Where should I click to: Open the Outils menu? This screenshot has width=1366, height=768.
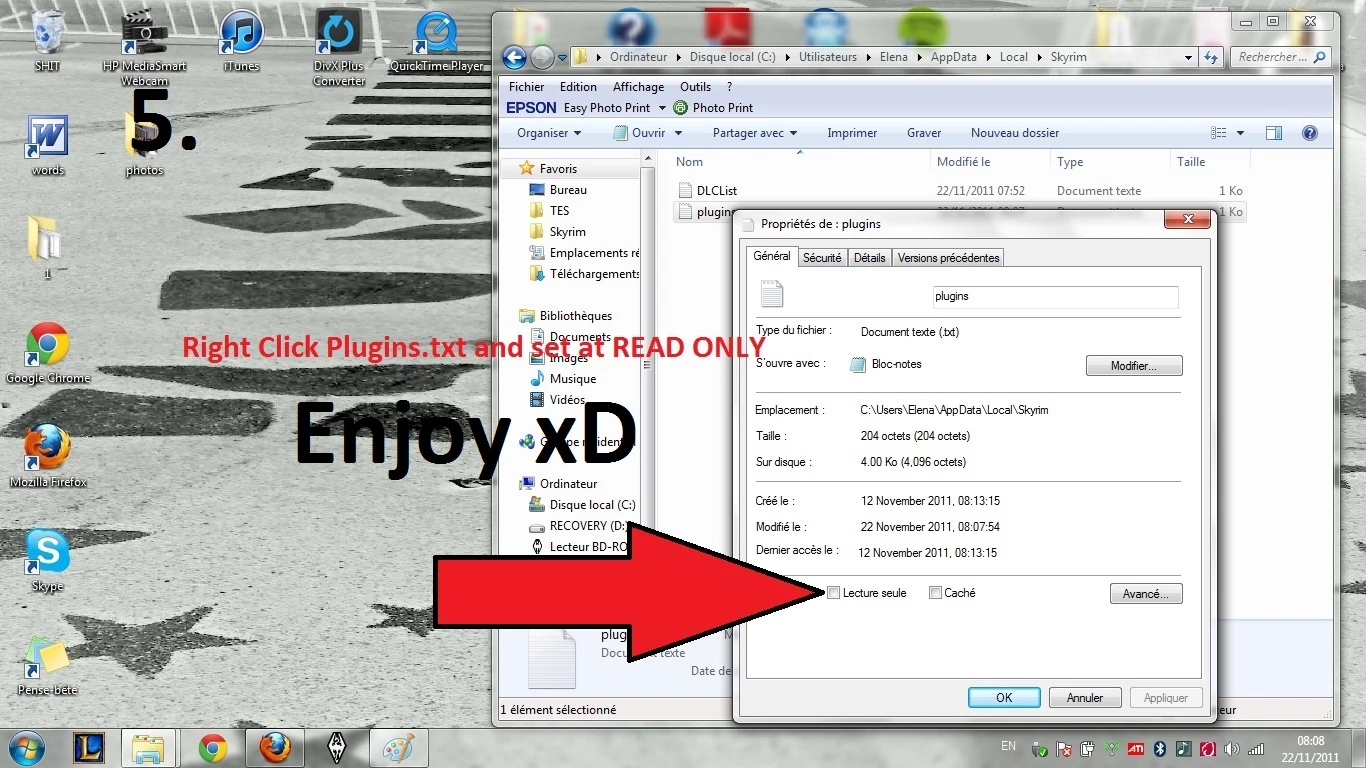point(695,87)
